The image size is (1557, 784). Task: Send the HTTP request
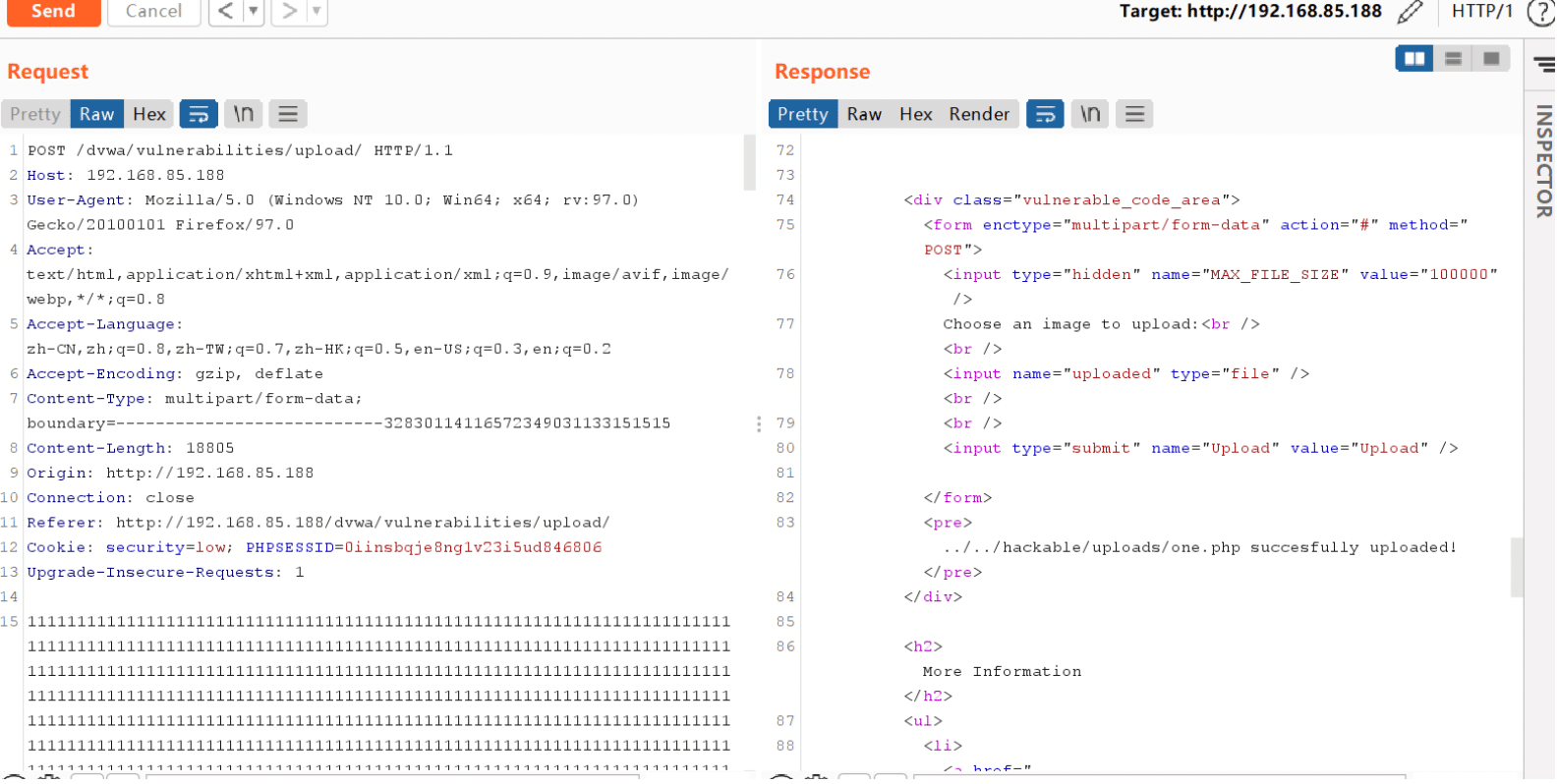click(53, 12)
